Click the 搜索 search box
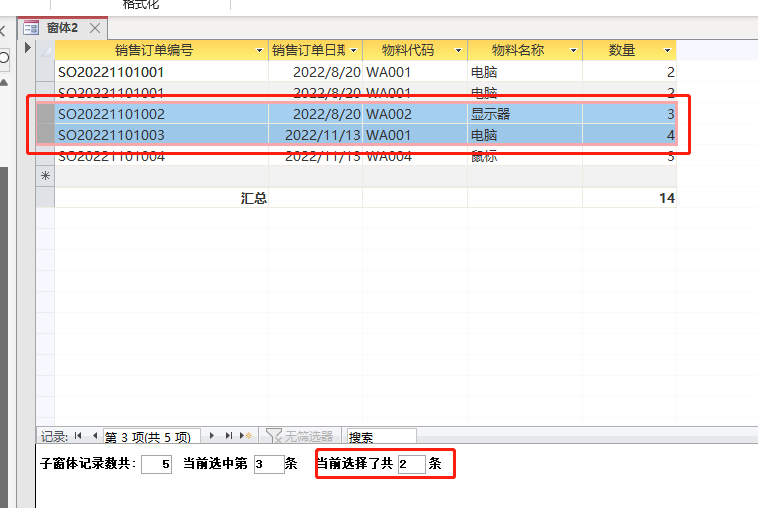 coord(381,436)
